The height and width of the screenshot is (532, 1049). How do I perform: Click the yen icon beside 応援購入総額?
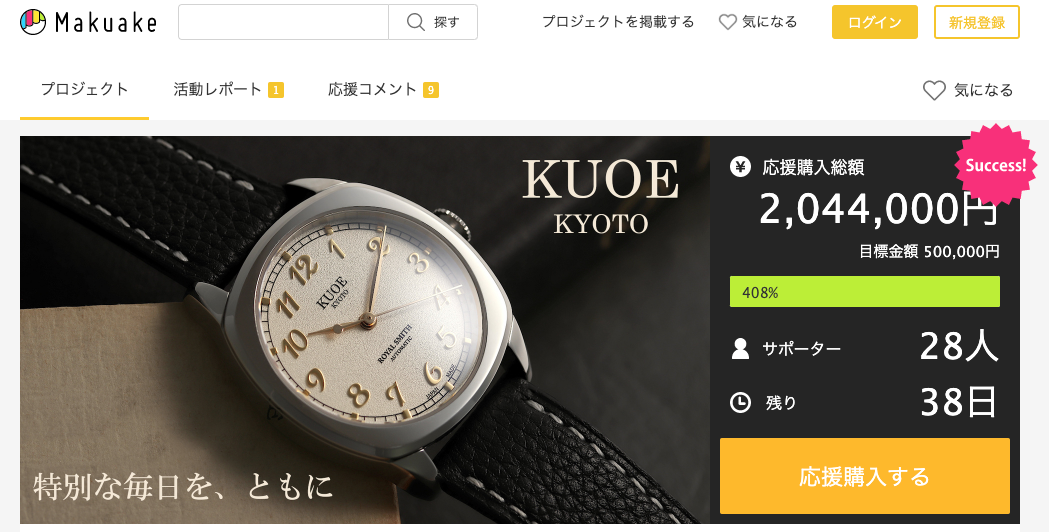tap(740, 166)
